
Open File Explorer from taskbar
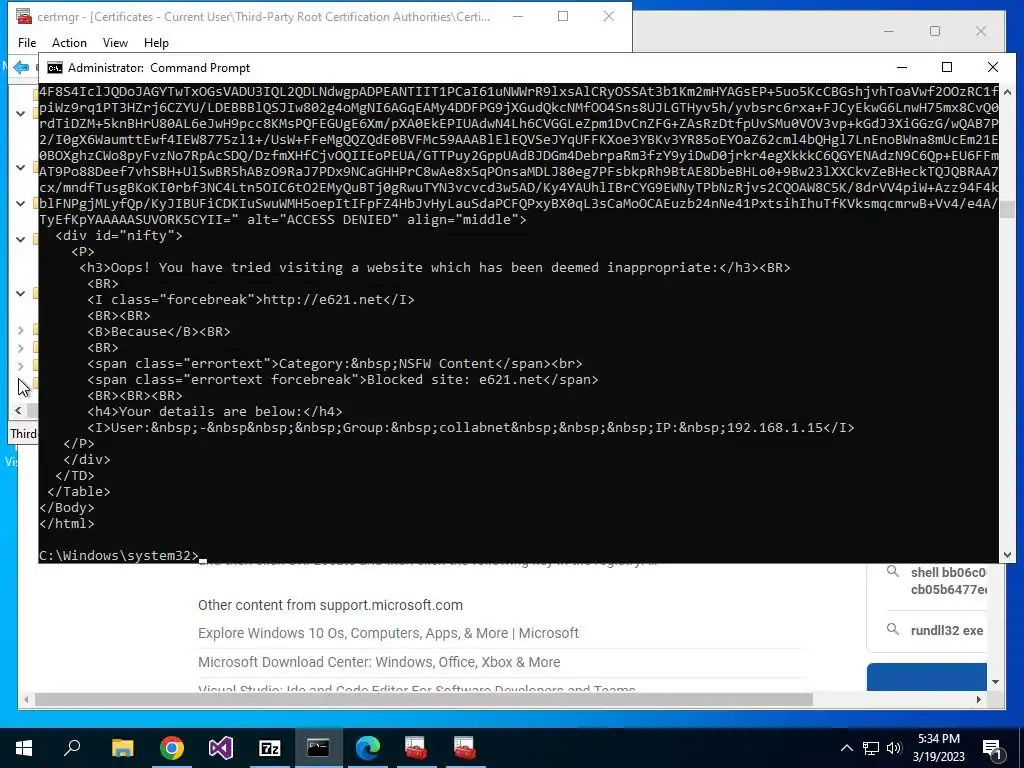click(122, 748)
